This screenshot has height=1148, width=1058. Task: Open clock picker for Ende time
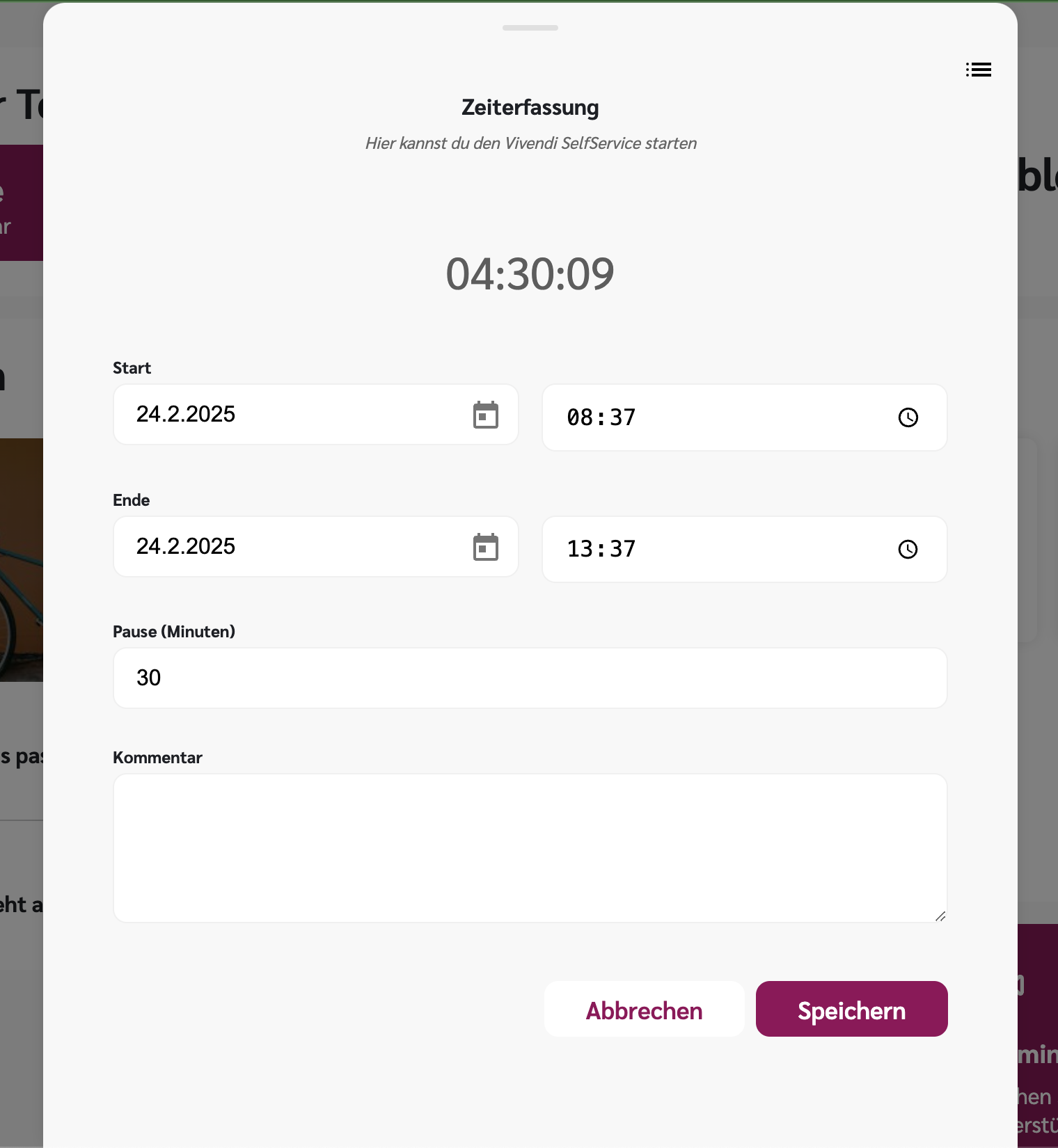908,550
